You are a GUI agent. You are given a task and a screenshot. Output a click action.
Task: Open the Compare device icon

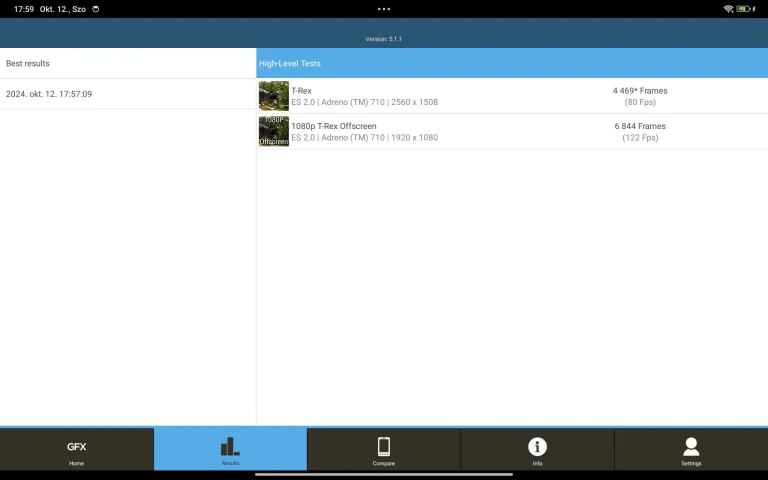coord(383,447)
